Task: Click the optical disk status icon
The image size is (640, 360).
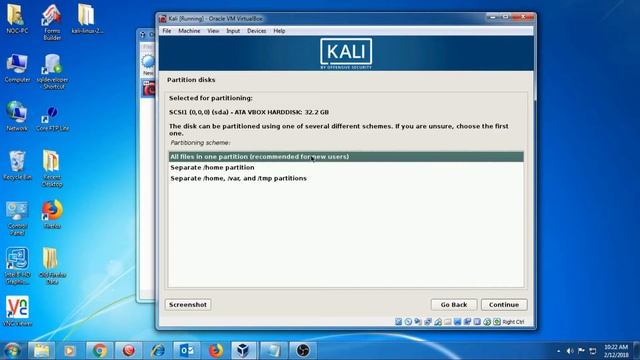Action: pos(408,322)
